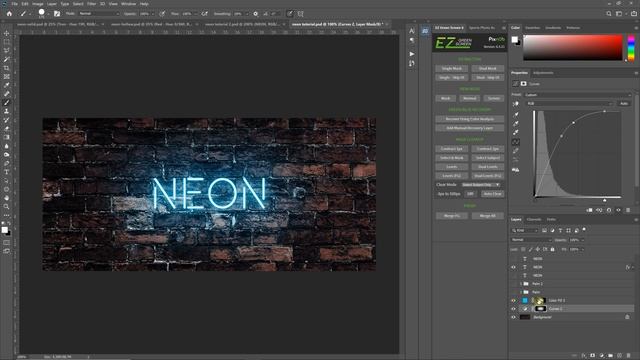Pick the gray point eyedropper in Curves
Image resolution: width=640 pixels, height=360 pixels.
click(516, 123)
